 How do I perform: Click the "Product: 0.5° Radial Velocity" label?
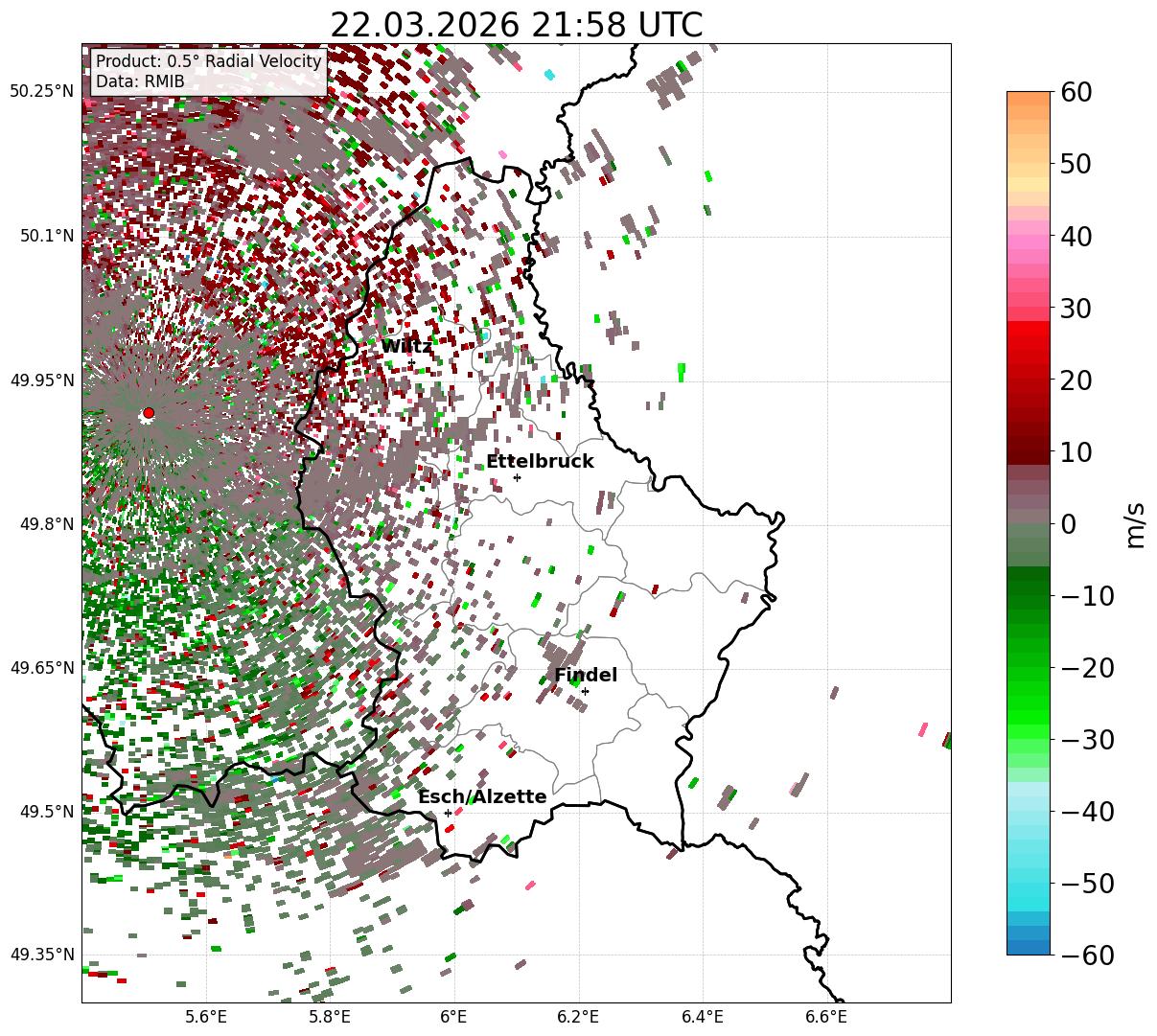coord(209,61)
